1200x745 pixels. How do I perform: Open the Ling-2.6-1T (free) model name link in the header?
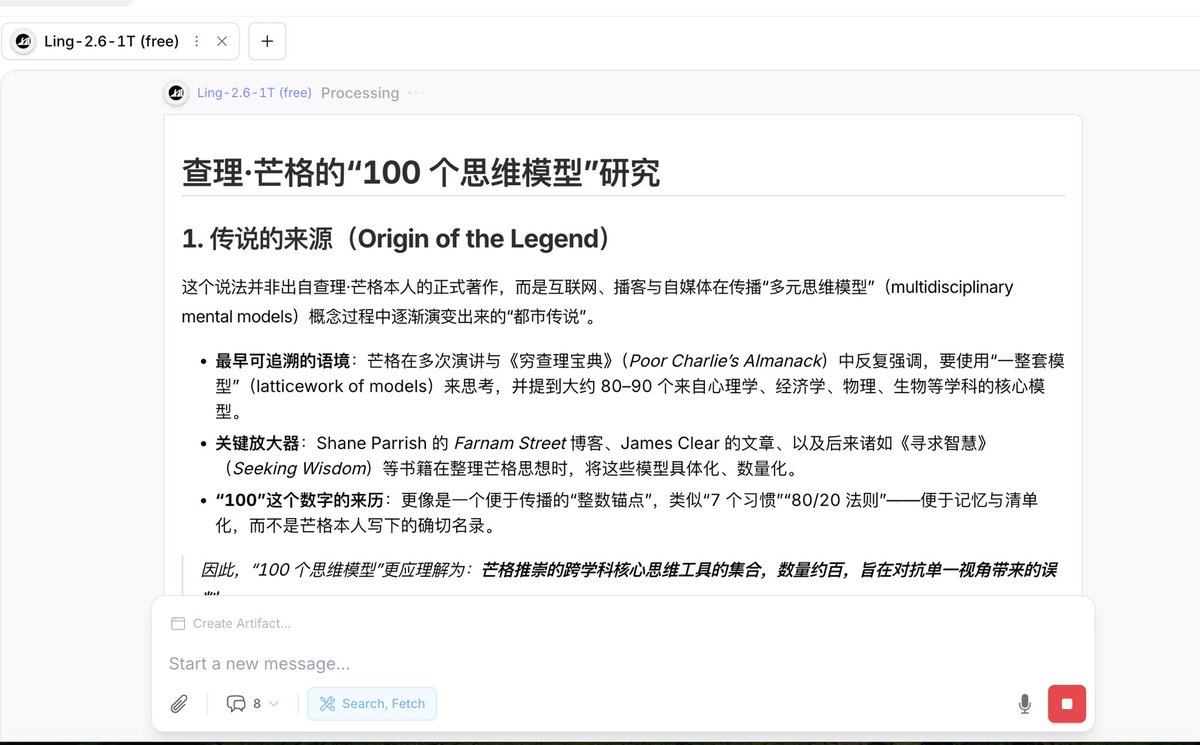(x=254, y=93)
